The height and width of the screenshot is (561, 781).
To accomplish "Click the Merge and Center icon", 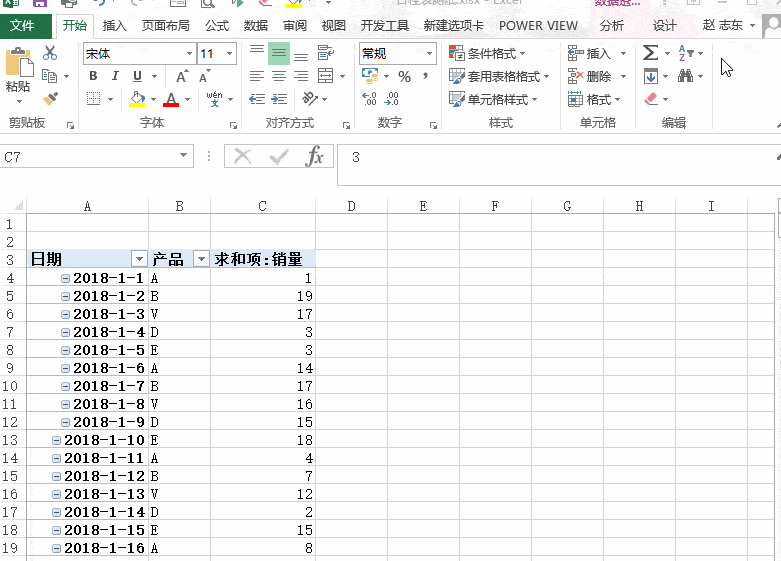I will (x=326, y=76).
